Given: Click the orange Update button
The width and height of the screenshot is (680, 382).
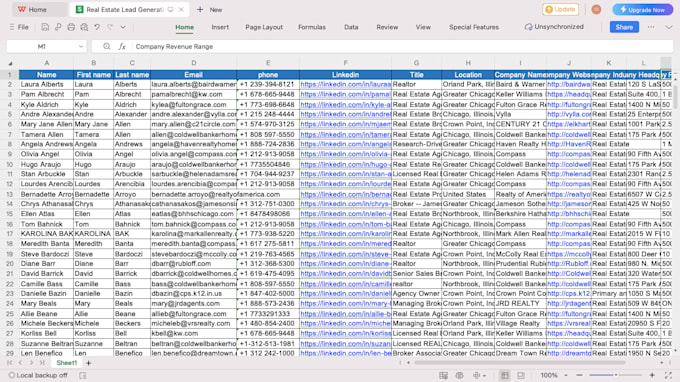Looking at the screenshot, I should (x=560, y=9).
